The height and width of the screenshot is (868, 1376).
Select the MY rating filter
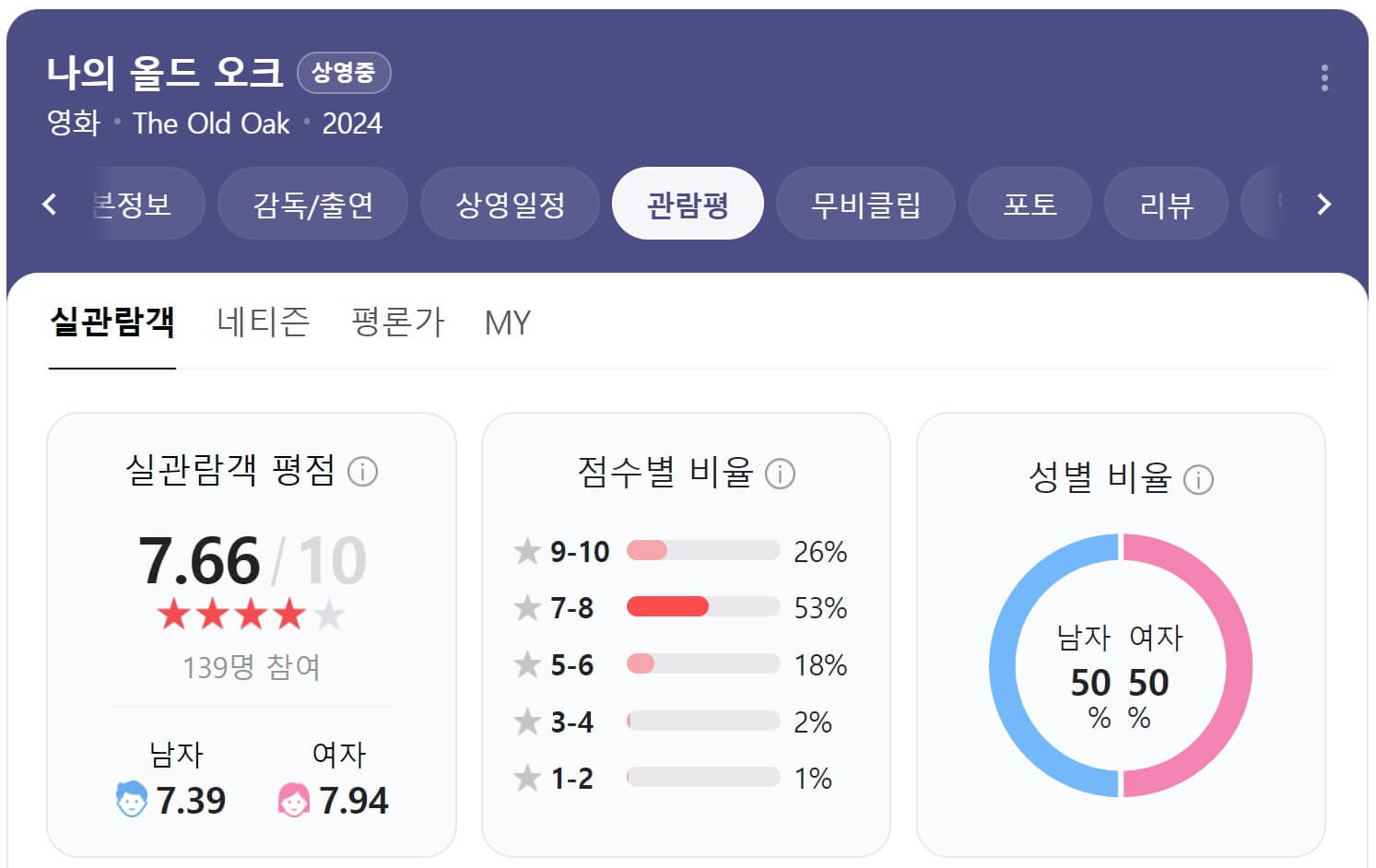[x=508, y=323]
